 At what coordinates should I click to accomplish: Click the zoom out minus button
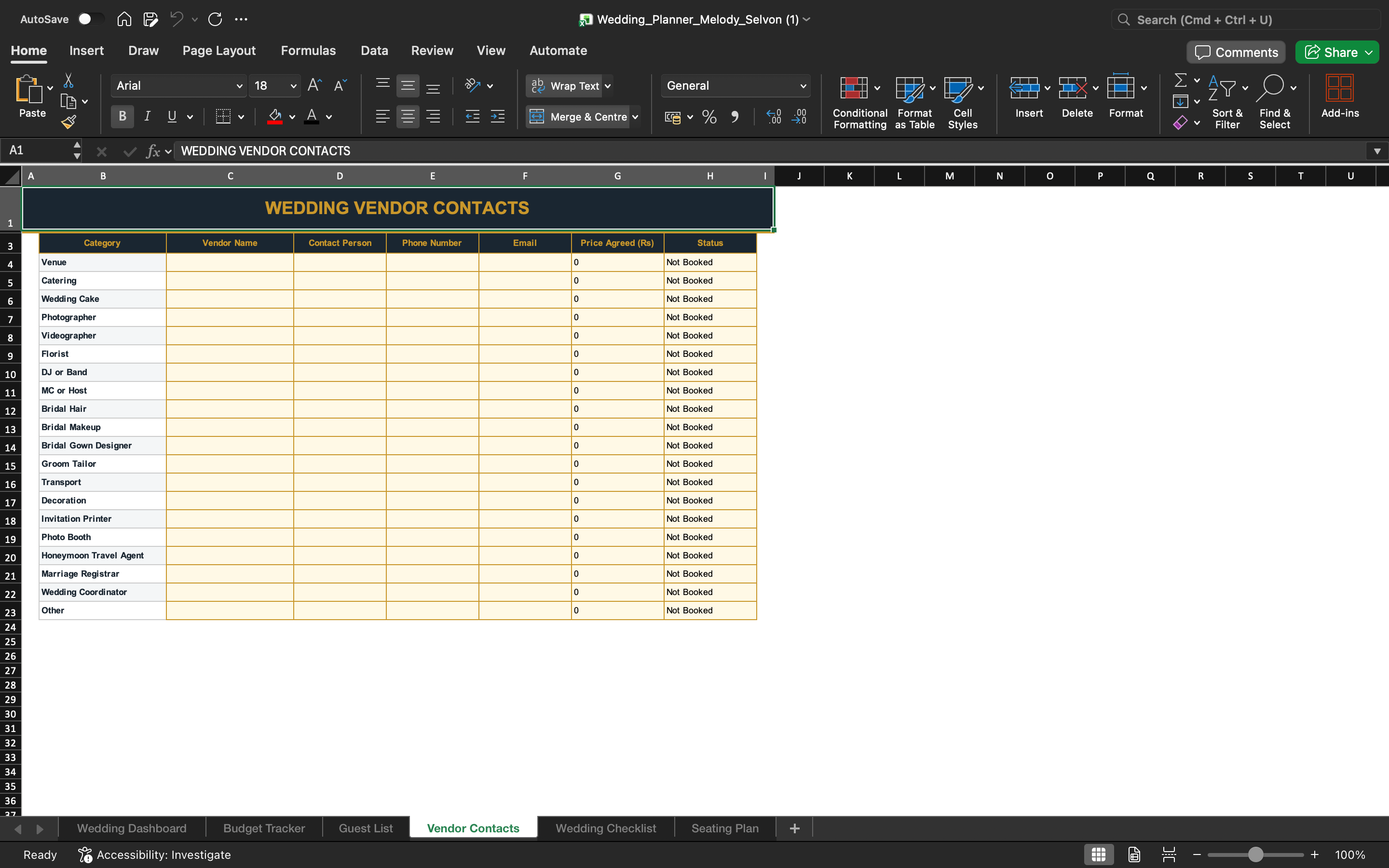(x=1197, y=855)
